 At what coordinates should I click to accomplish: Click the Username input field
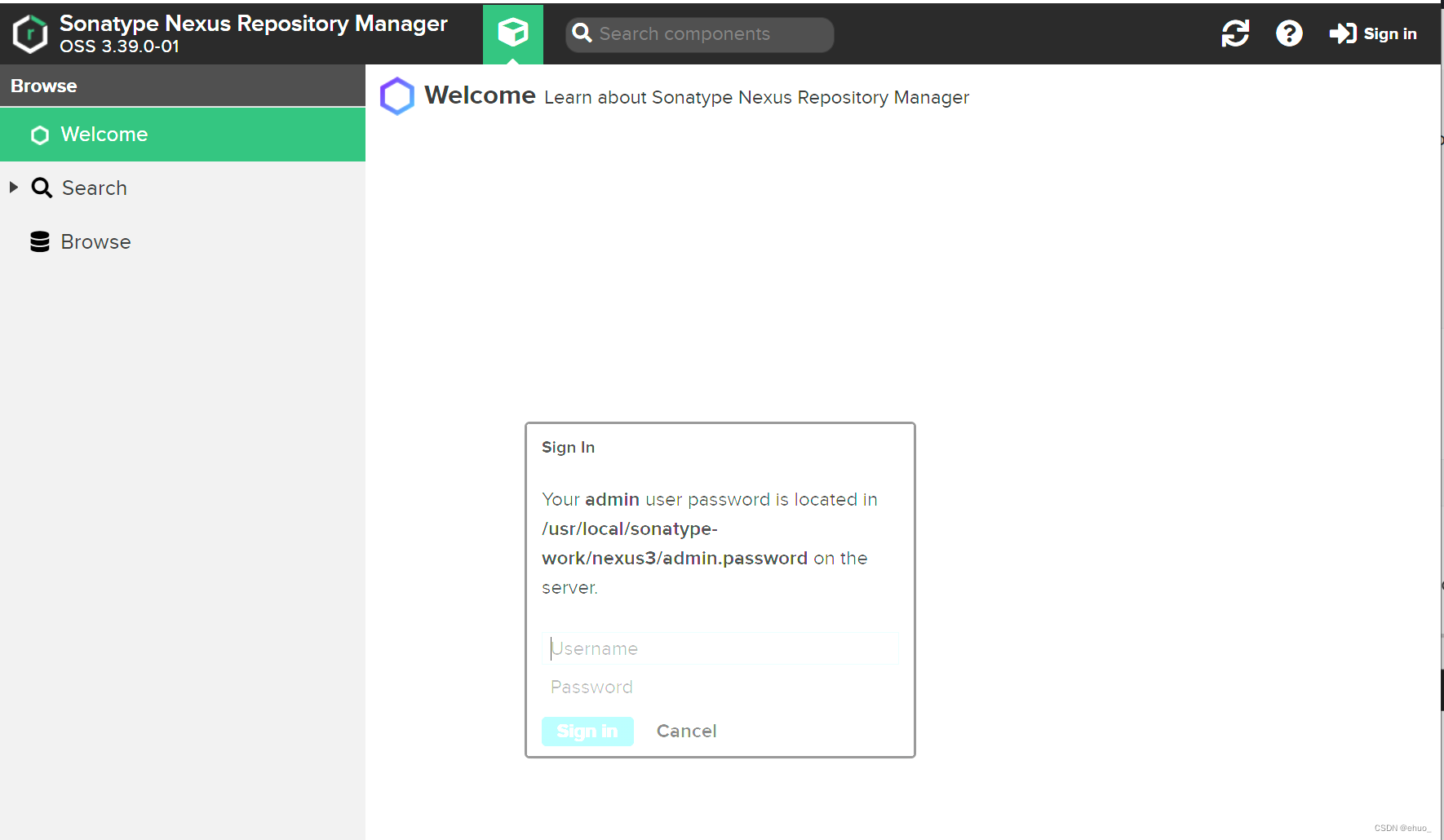[x=720, y=648]
